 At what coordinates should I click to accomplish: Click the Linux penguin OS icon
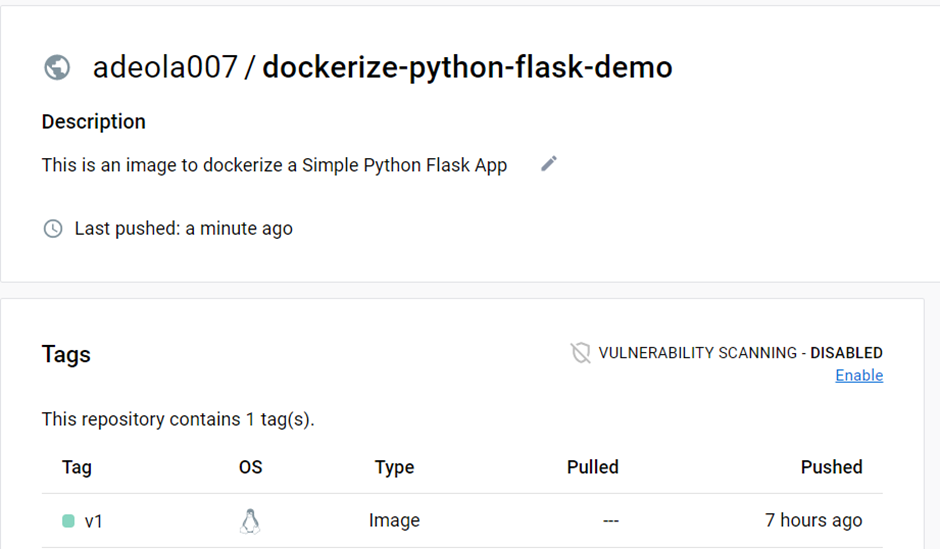point(250,521)
